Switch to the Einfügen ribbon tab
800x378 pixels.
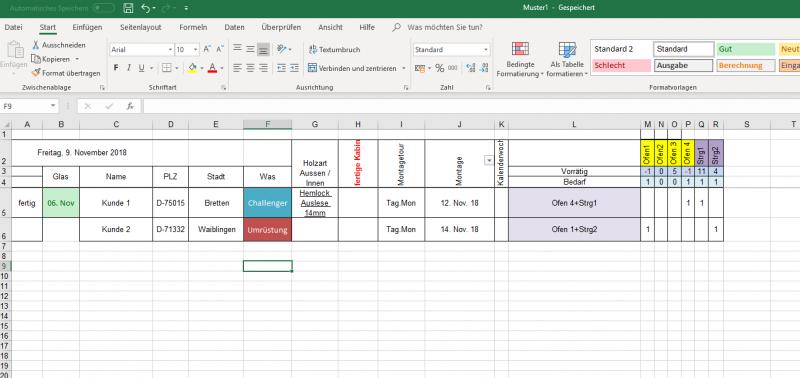click(87, 28)
